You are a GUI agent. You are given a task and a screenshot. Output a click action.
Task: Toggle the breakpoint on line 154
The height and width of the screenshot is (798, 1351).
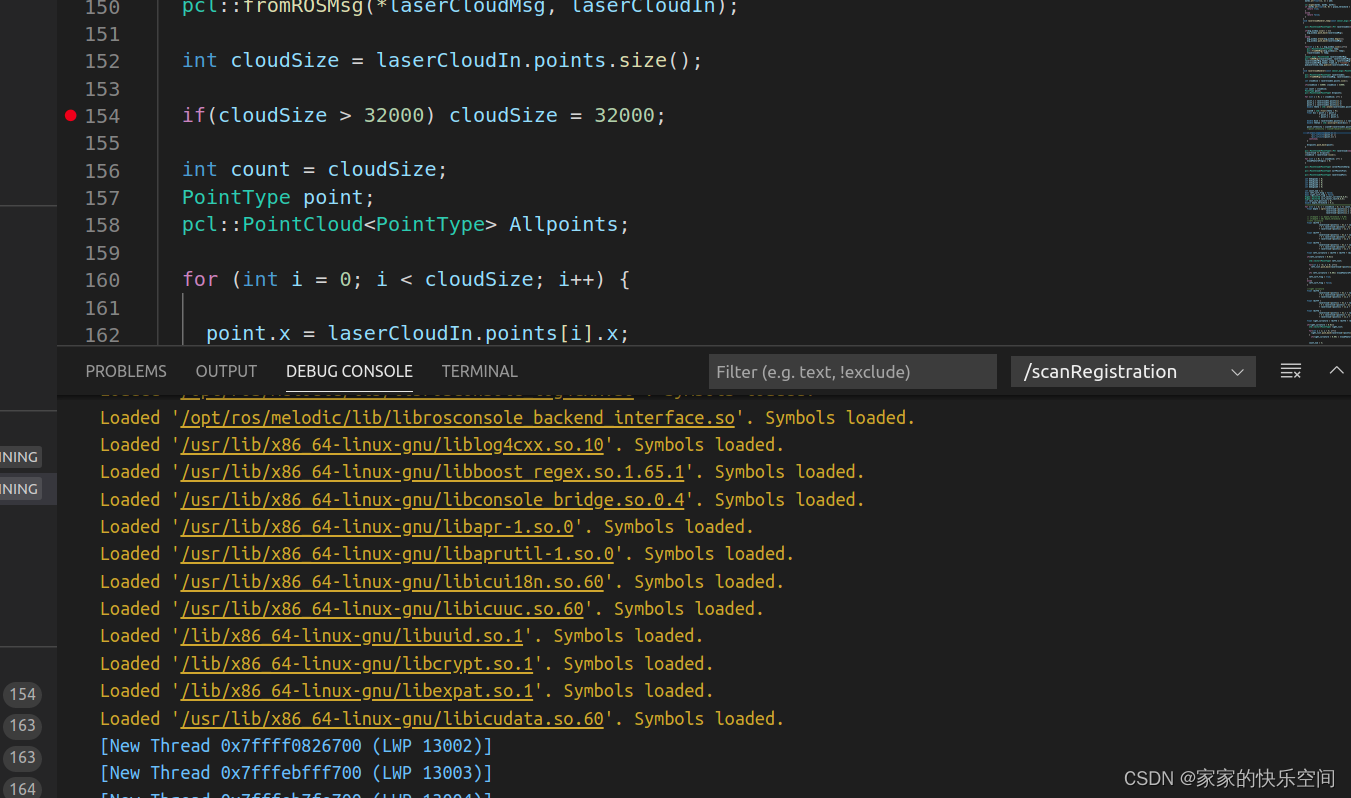coord(70,115)
